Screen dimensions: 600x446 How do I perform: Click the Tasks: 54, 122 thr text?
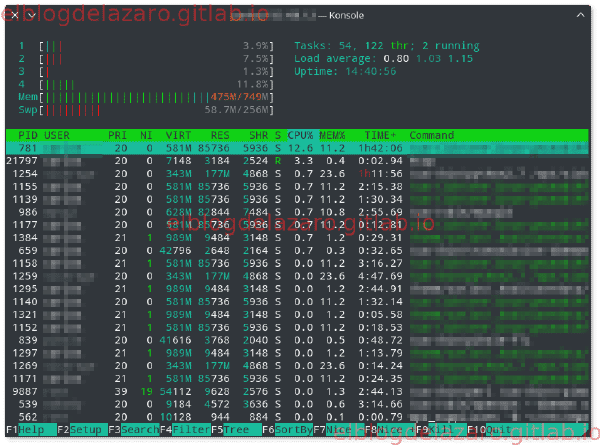(354, 46)
